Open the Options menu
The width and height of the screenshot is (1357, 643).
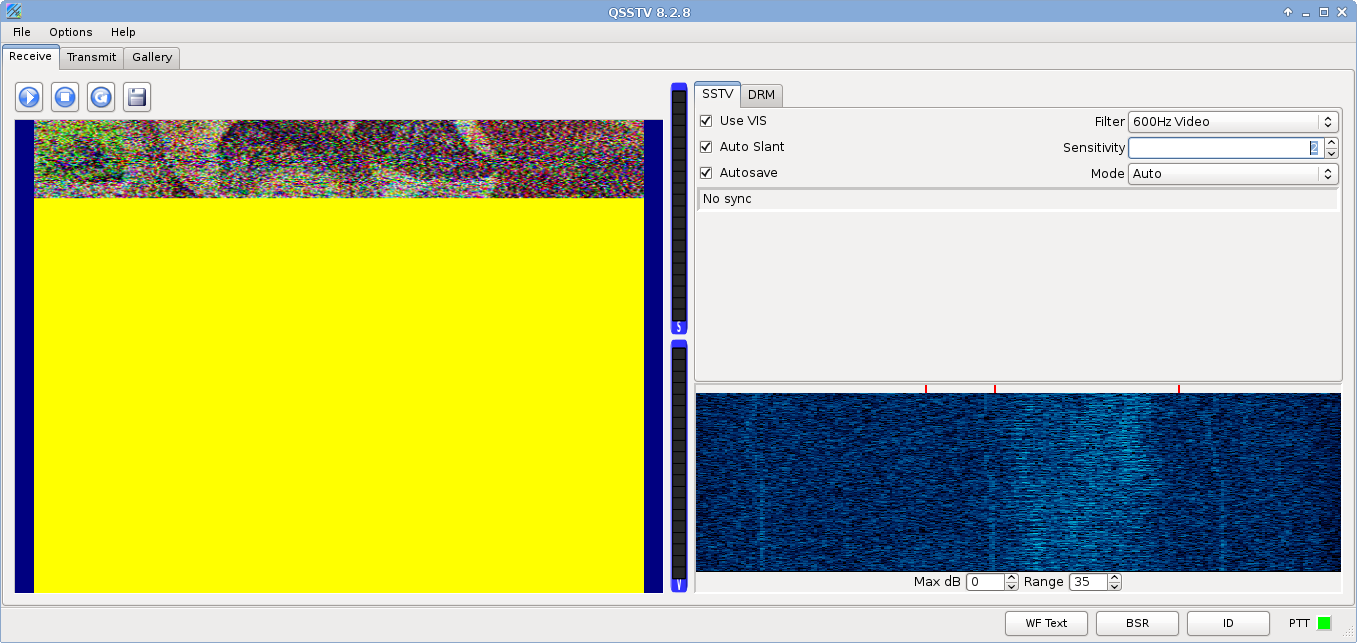tap(71, 32)
